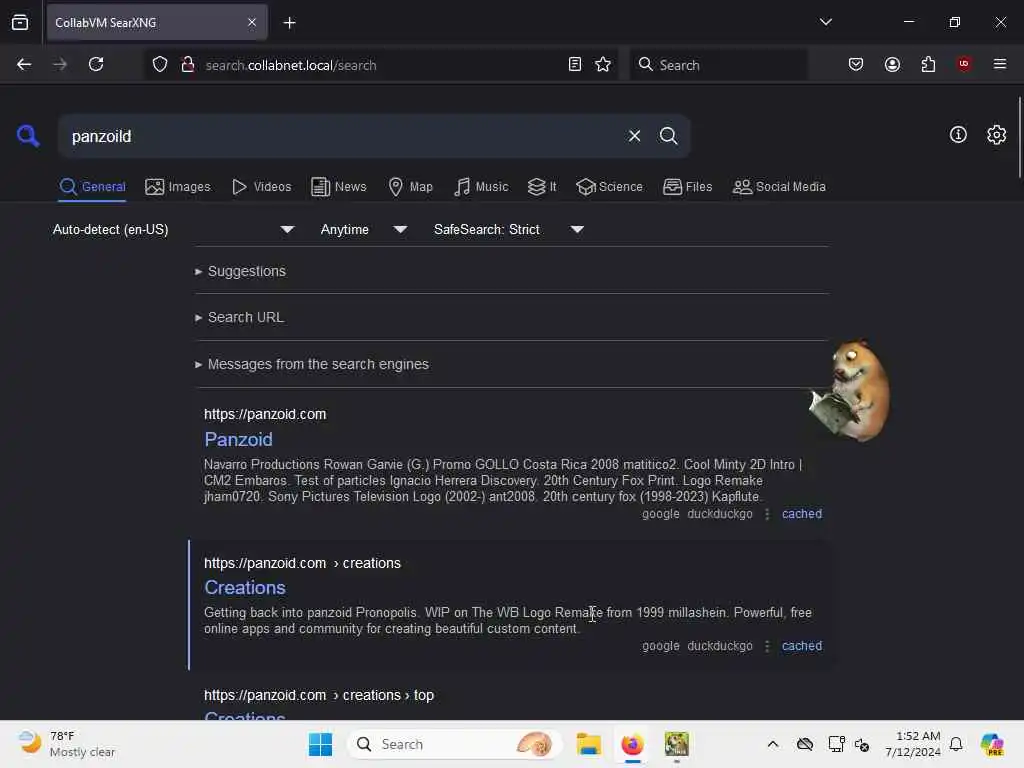Screen dimensions: 1024x768
Task: Open Auto-detect language dropdown
Action: coord(172,229)
